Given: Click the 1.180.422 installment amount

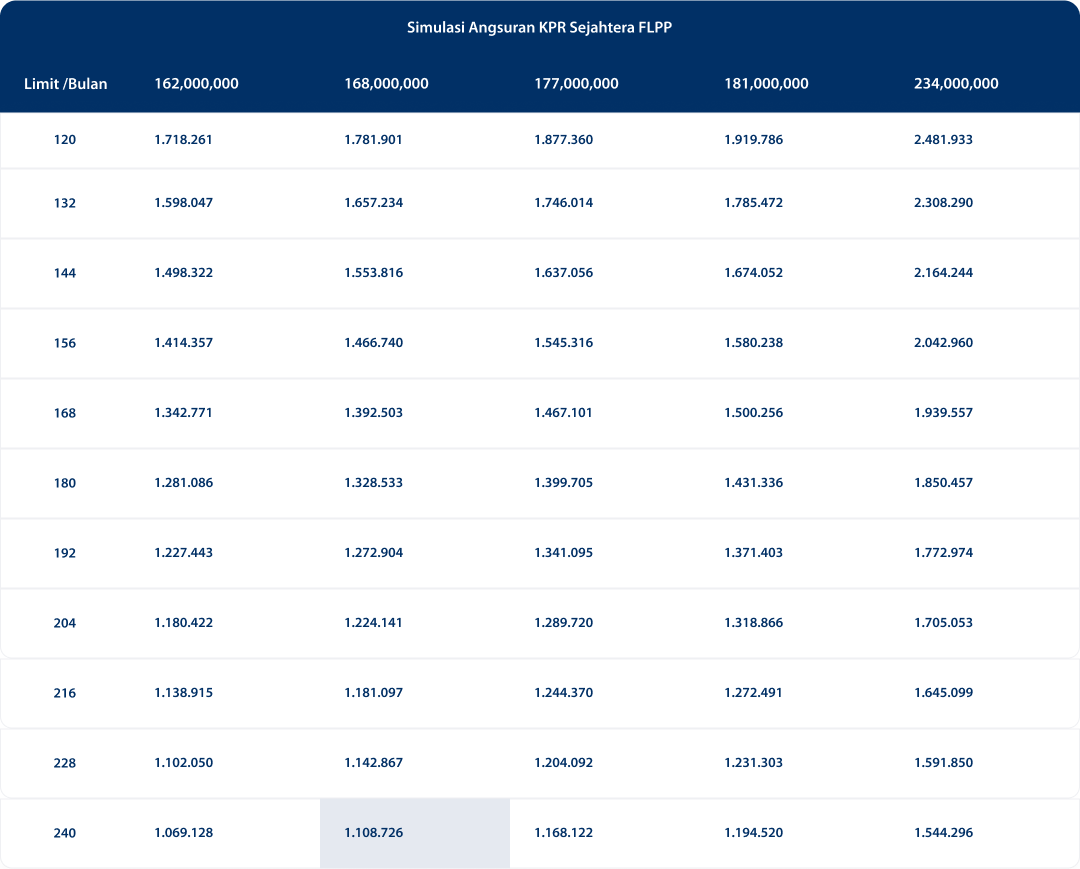Looking at the screenshot, I should pos(183,623).
